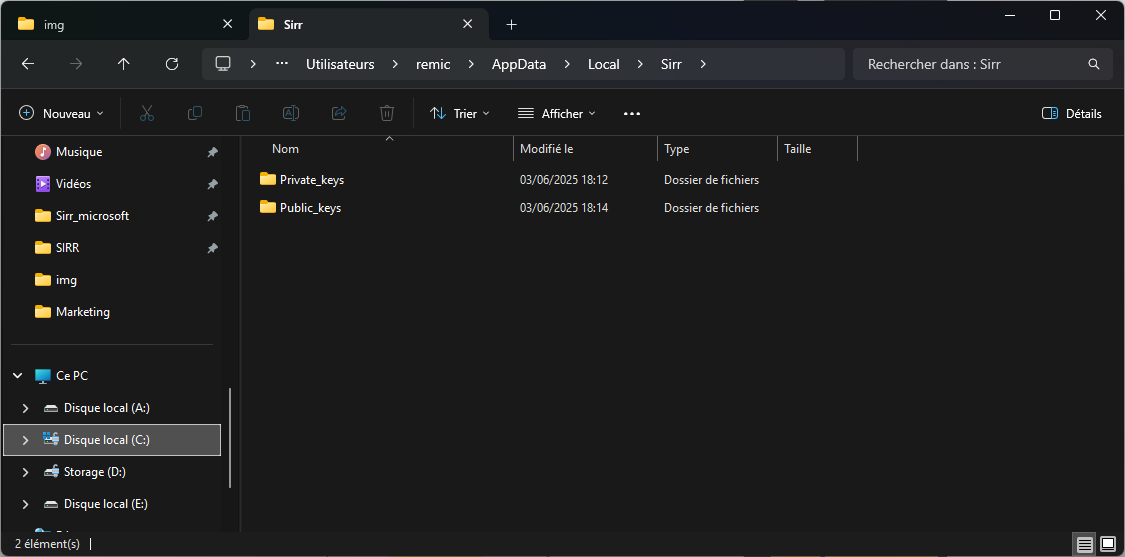Select Private_keys folder name
Image resolution: width=1125 pixels, height=557 pixels.
(312, 179)
